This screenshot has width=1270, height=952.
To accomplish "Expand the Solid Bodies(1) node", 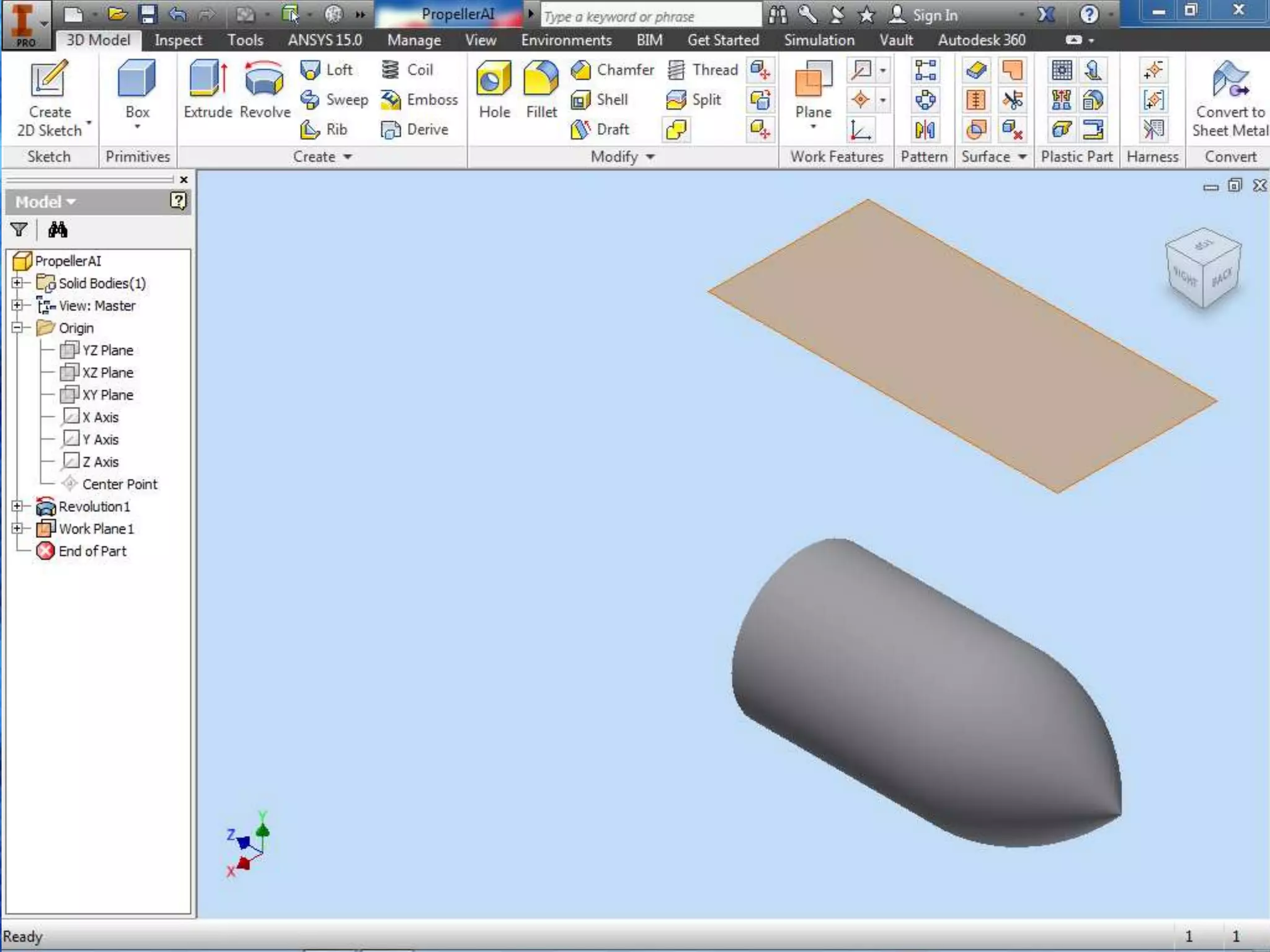I will point(17,283).
